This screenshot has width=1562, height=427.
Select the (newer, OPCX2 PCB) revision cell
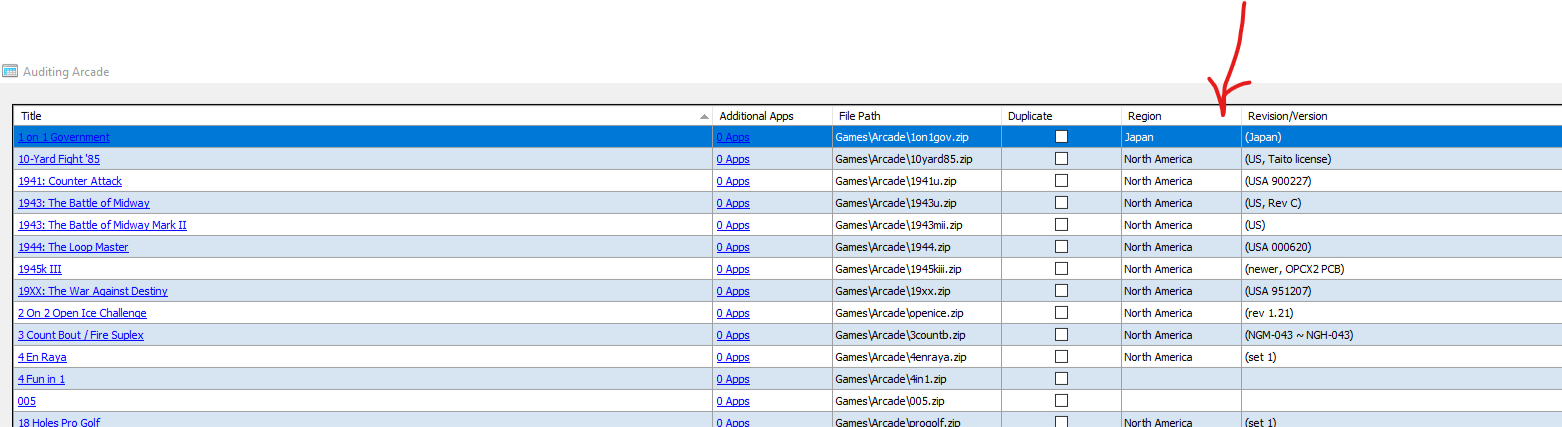point(1401,269)
